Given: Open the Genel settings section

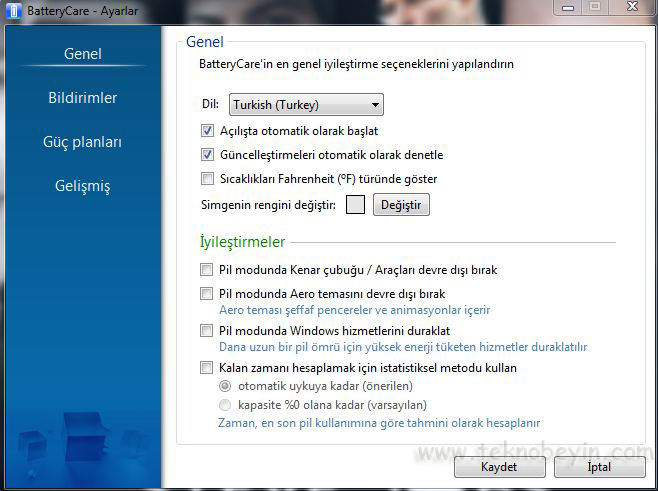Looking at the screenshot, I should [x=83, y=54].
